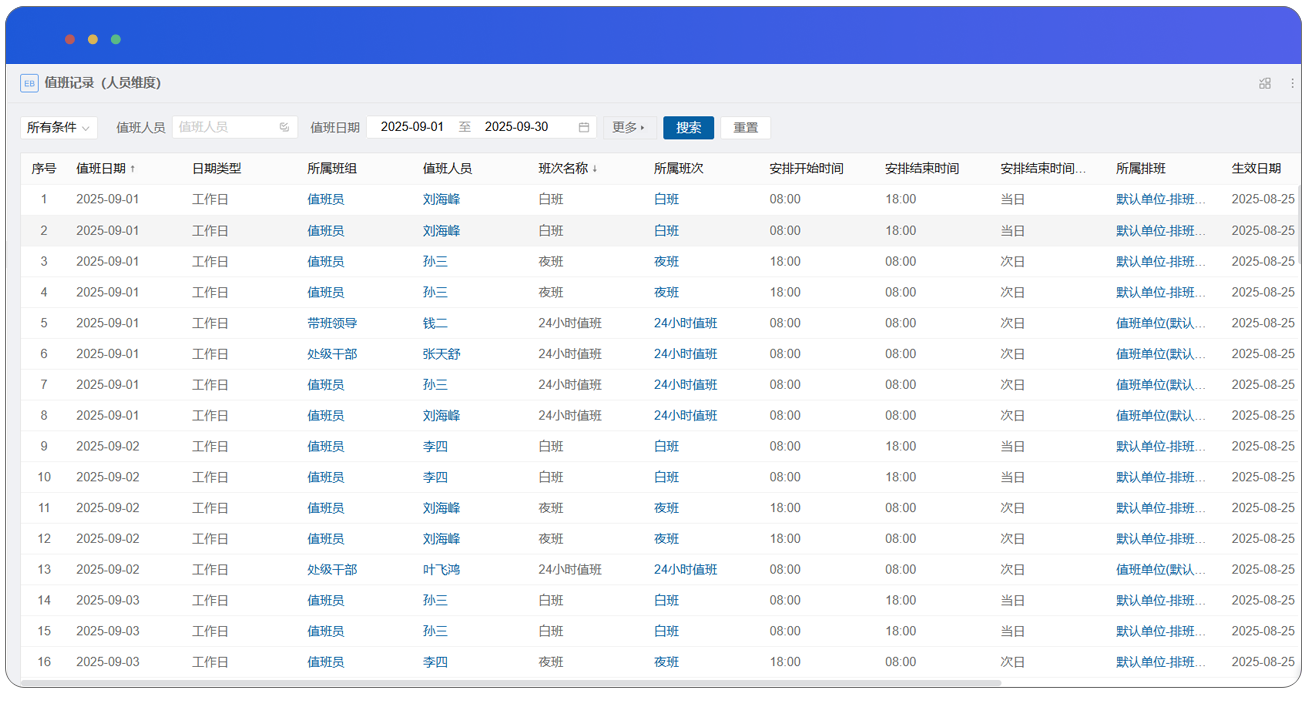Click 24小时值班 shift name text in row 8
Screen dimensions: 1308x710
click(x=570, y=416)
